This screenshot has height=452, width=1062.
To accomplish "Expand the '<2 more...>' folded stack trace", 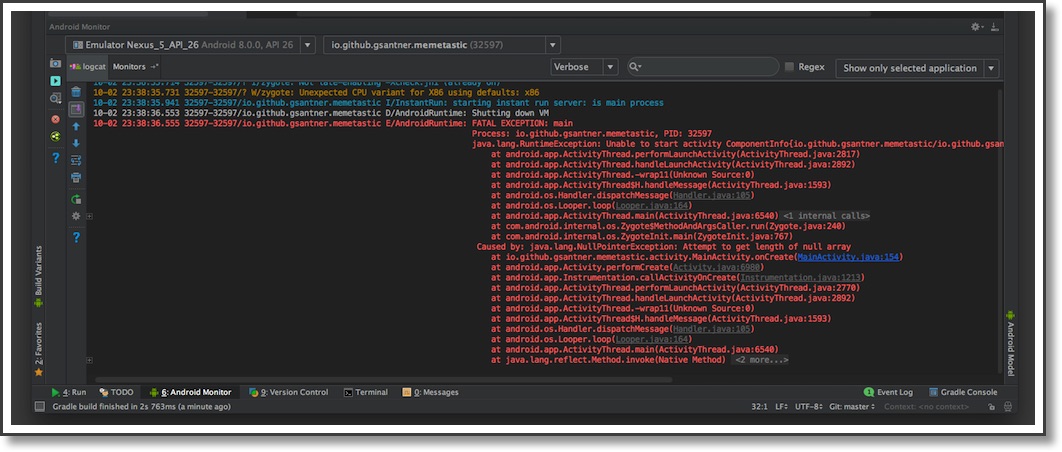I will [x=761, y=359].
